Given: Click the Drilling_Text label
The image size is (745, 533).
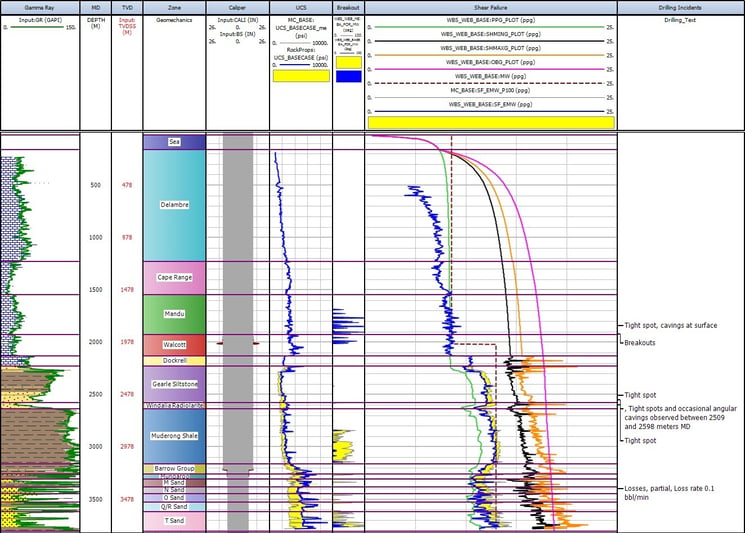Looking at the screenshot, I should [x=680, y=20].
